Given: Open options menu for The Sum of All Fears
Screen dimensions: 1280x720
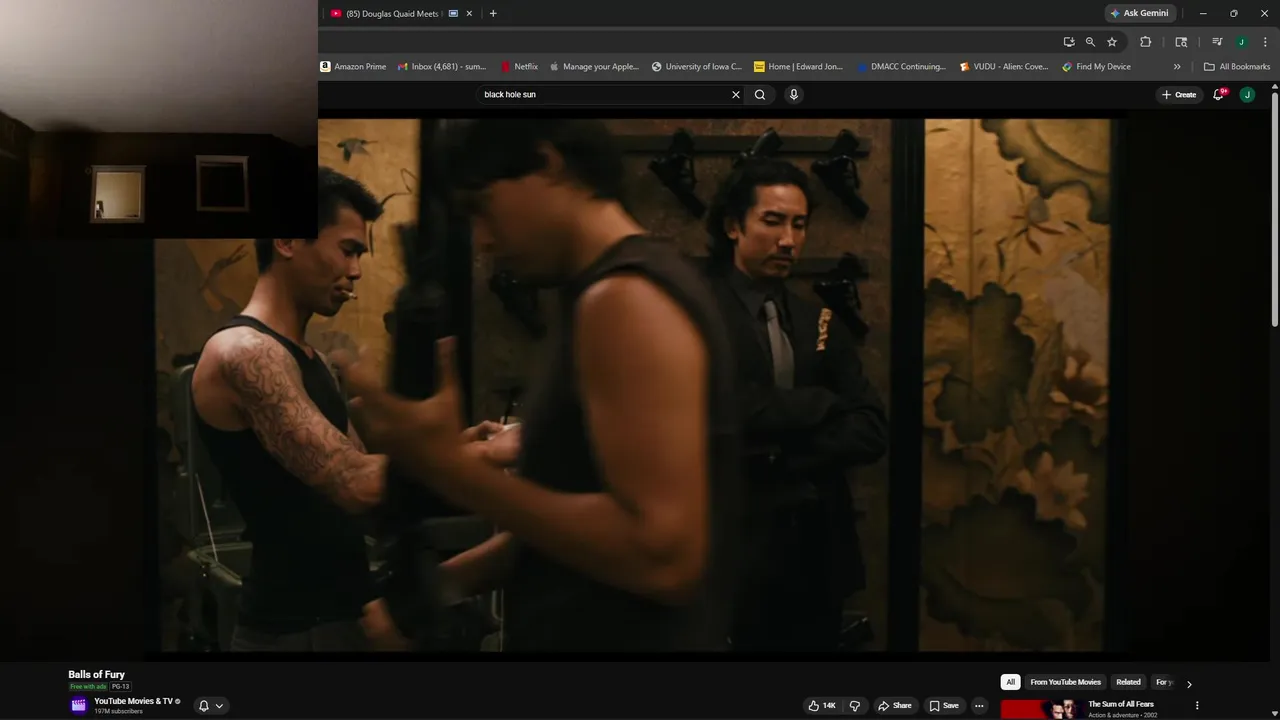Looking at the screenshot, I should [1197, 706].
